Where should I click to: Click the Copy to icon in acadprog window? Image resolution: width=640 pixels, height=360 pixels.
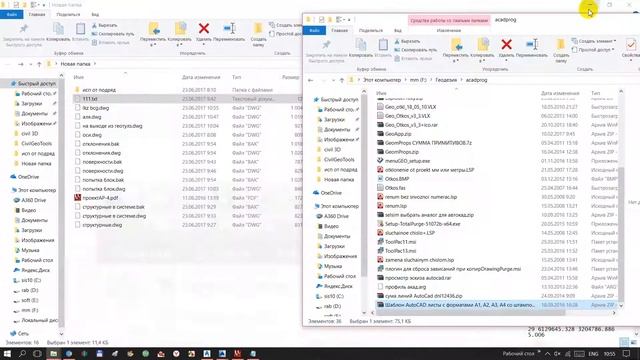482,44
